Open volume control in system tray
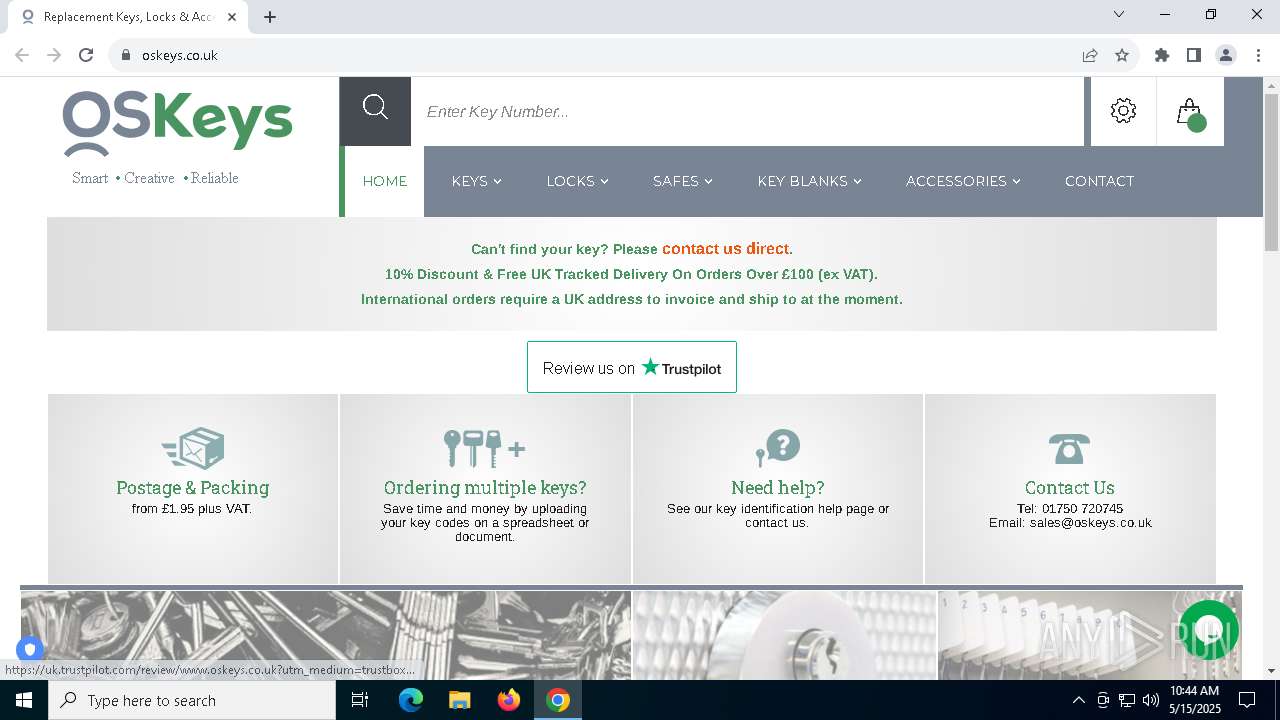Image resolution: width=1280 pixels, height=720 pixels. pos(1151,700)
